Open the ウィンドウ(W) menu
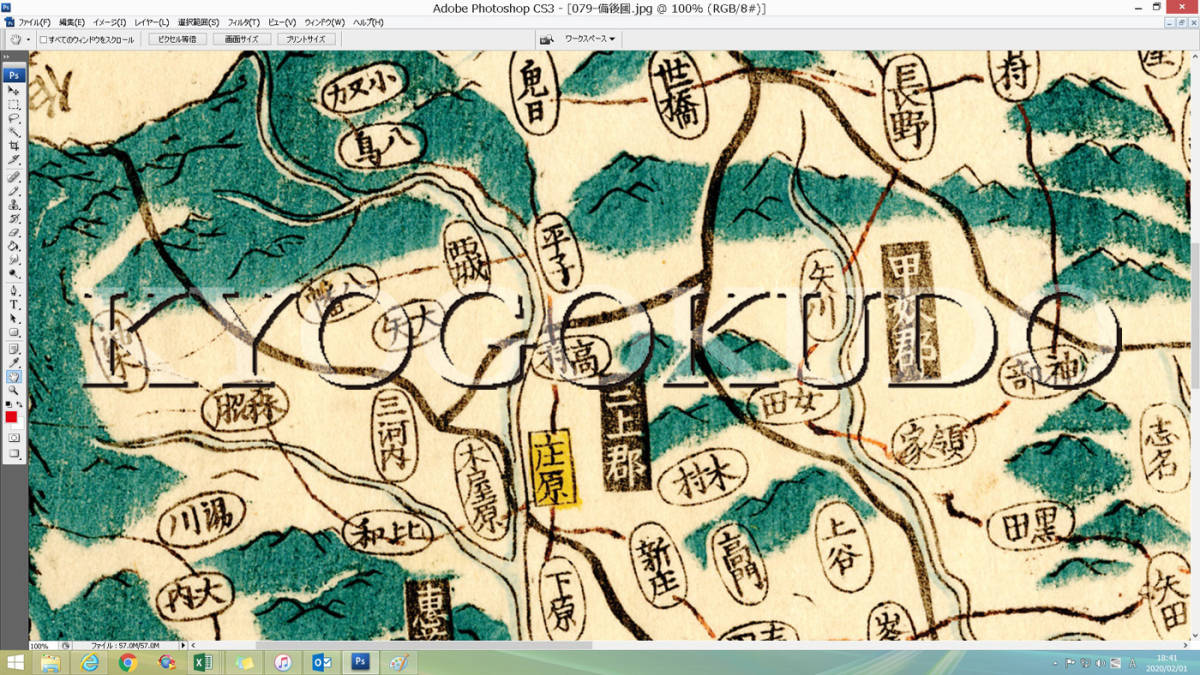This screenshot has width=1200, height=675. coord(324,22)
